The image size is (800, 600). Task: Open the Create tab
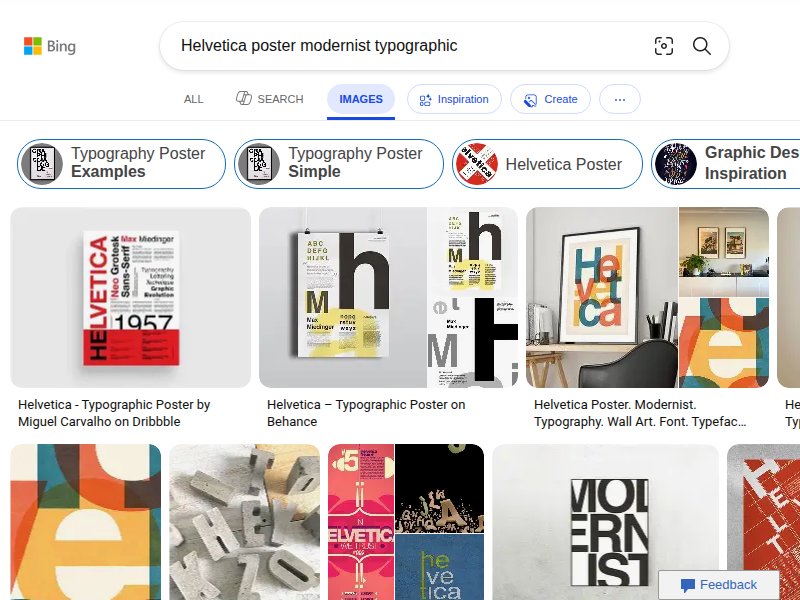click(x=550, y=99)
